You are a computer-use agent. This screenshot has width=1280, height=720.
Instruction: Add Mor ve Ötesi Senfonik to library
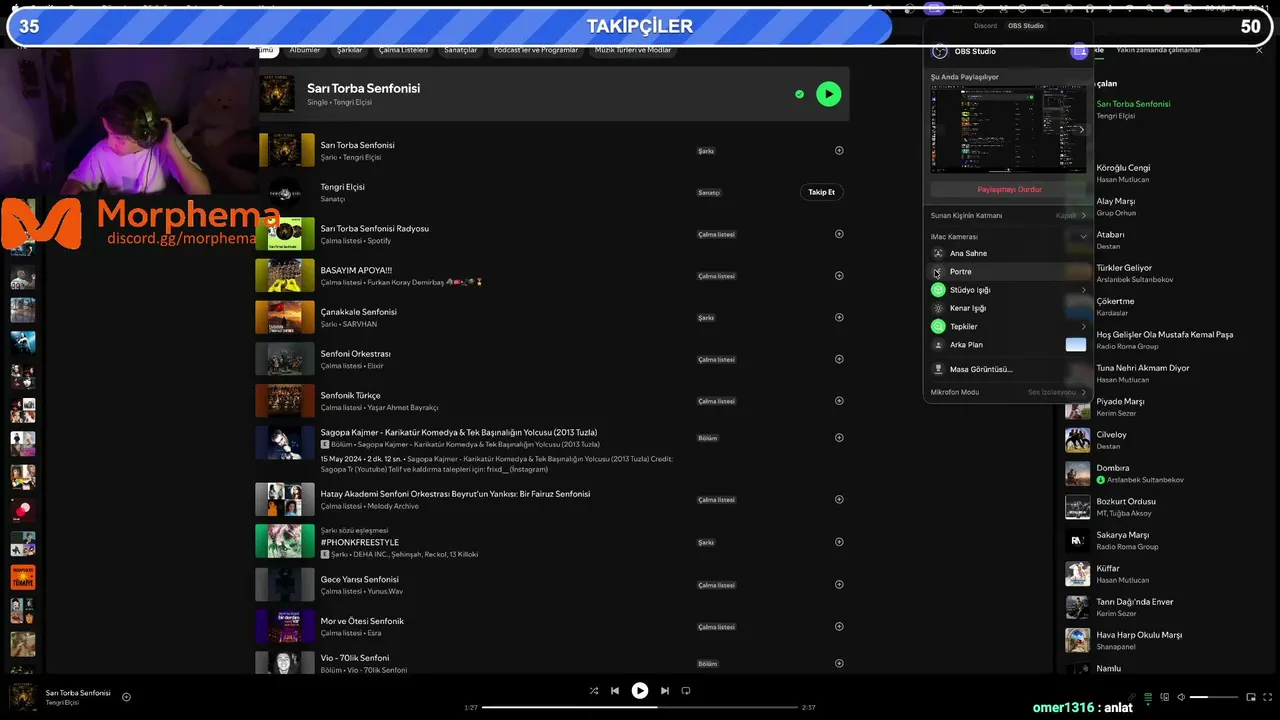[x=839, y=627]
